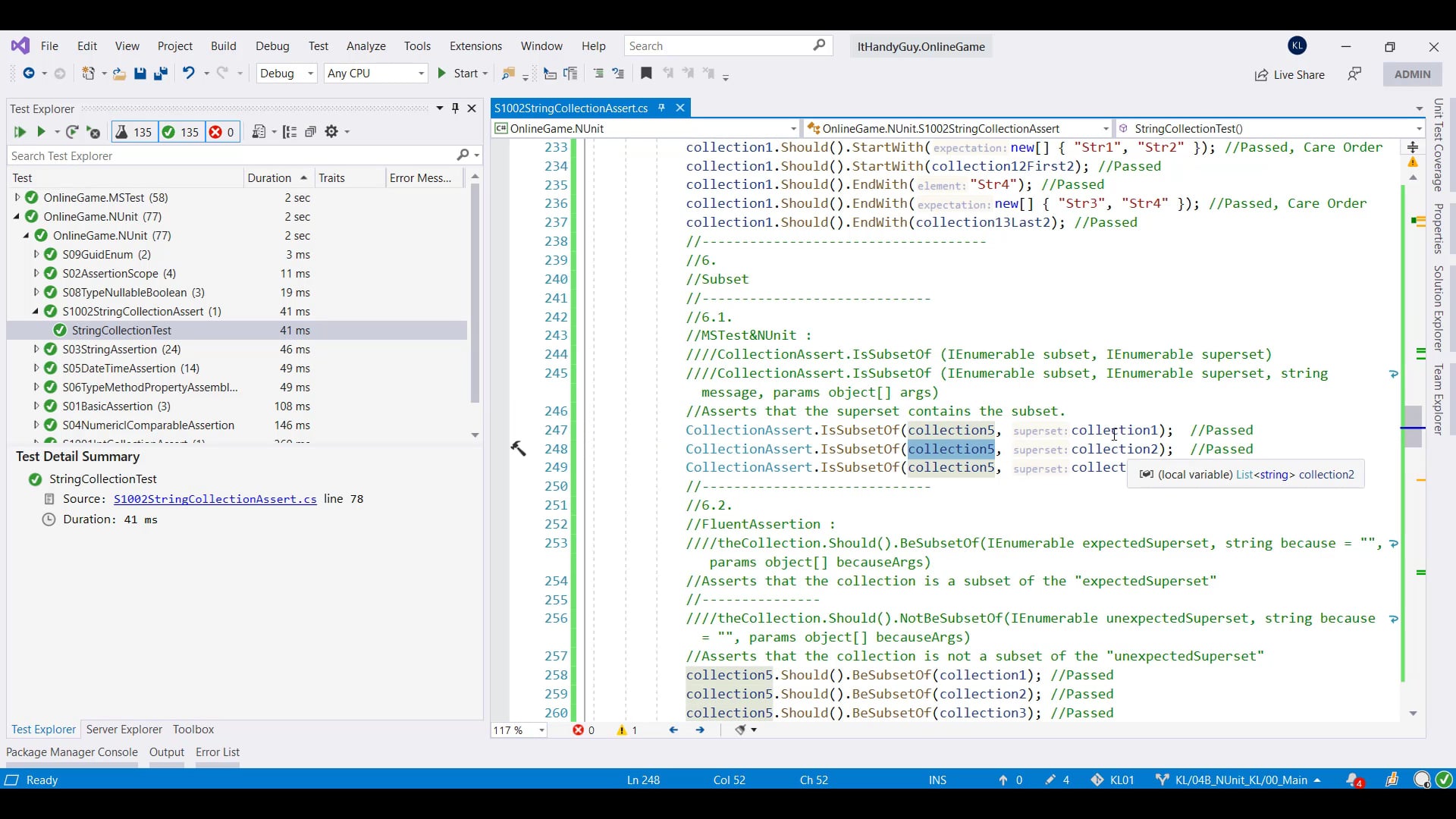
Task: Click the bookmark icon in toolbar
Action: click(646, 74)
